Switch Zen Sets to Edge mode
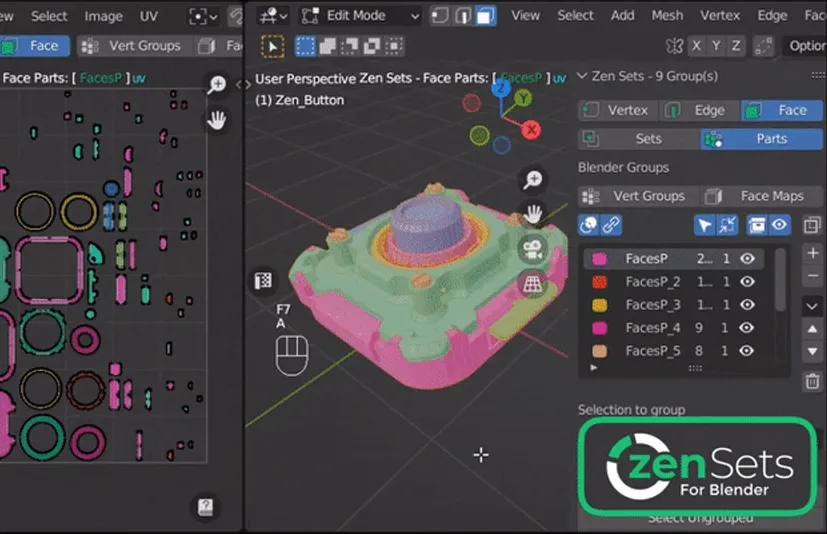827x534 pixels. tap(699, 110)
